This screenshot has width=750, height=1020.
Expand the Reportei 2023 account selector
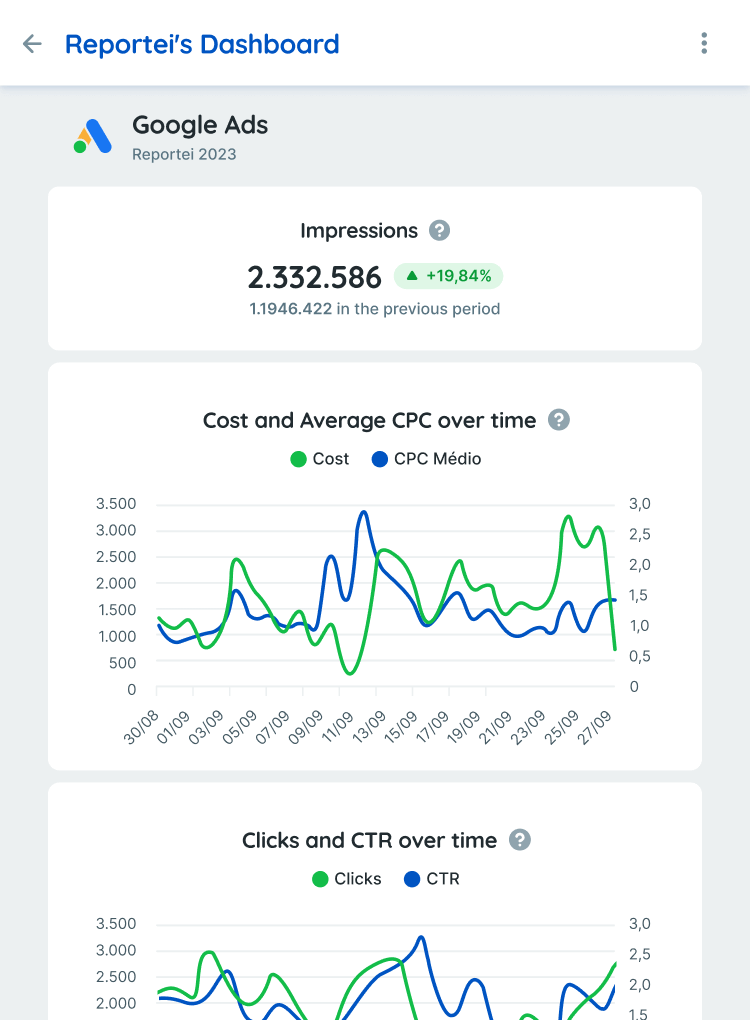183,155
